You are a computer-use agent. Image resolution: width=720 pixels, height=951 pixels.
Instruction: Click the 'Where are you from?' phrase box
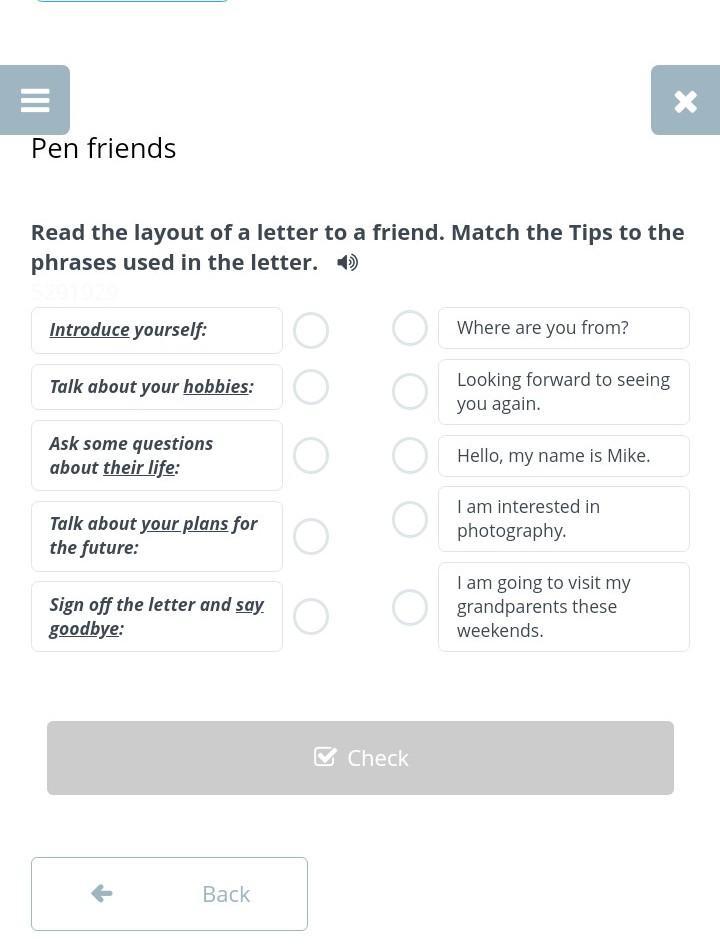click(x=564, y=328)
